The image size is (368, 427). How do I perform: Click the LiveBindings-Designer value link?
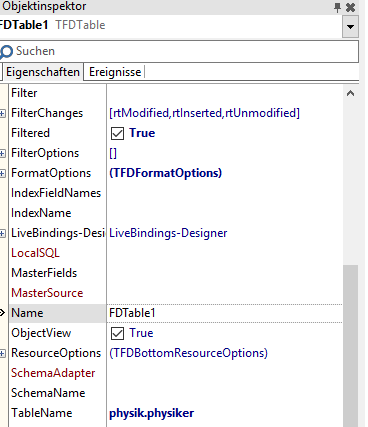pyautogui.click(x=168, y=233)
